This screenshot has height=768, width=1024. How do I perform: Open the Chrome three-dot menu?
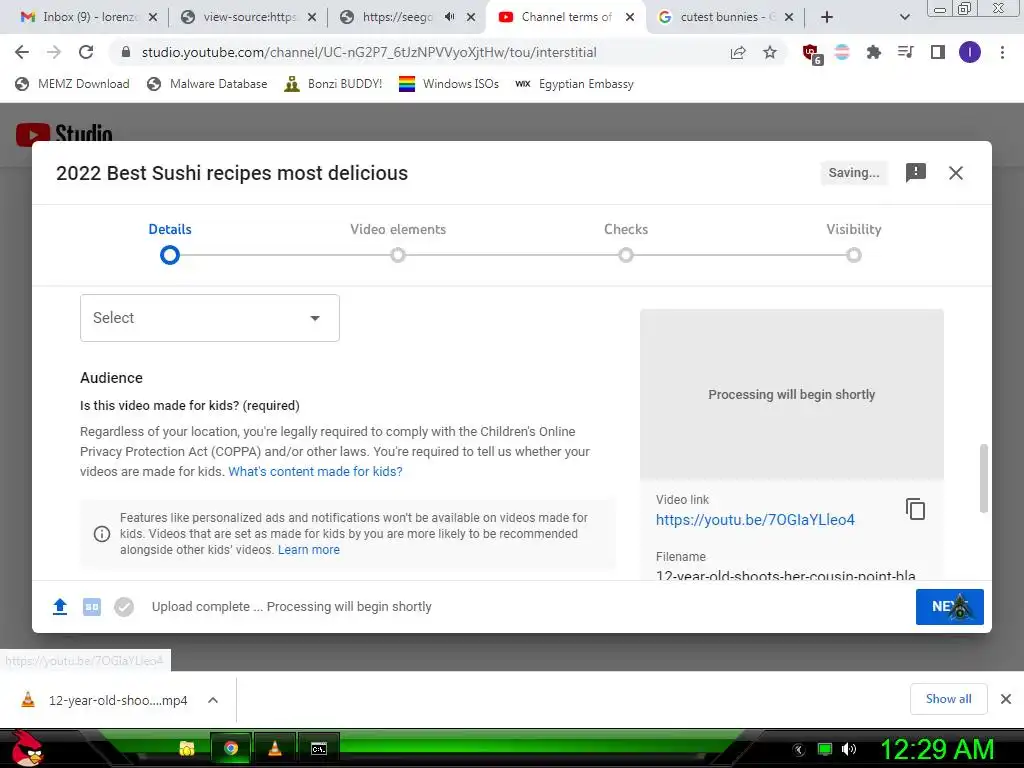[1002, 52]
